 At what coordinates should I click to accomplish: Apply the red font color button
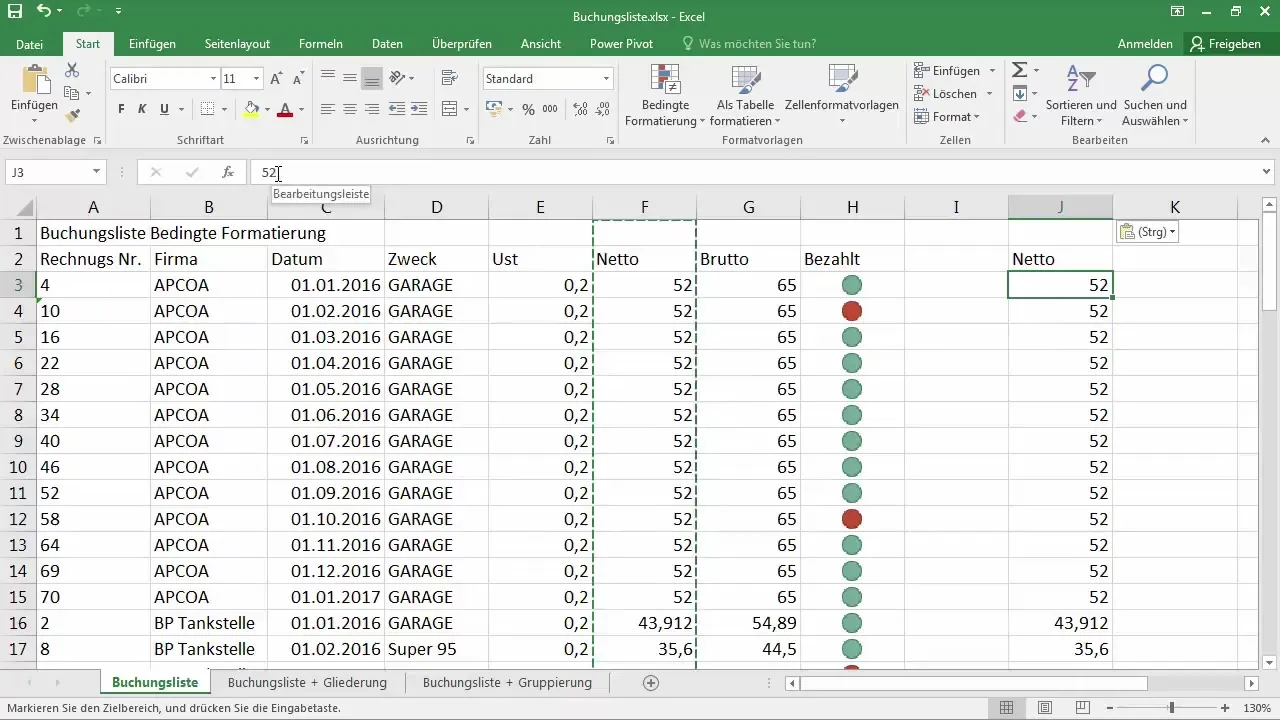click(285, 109)
